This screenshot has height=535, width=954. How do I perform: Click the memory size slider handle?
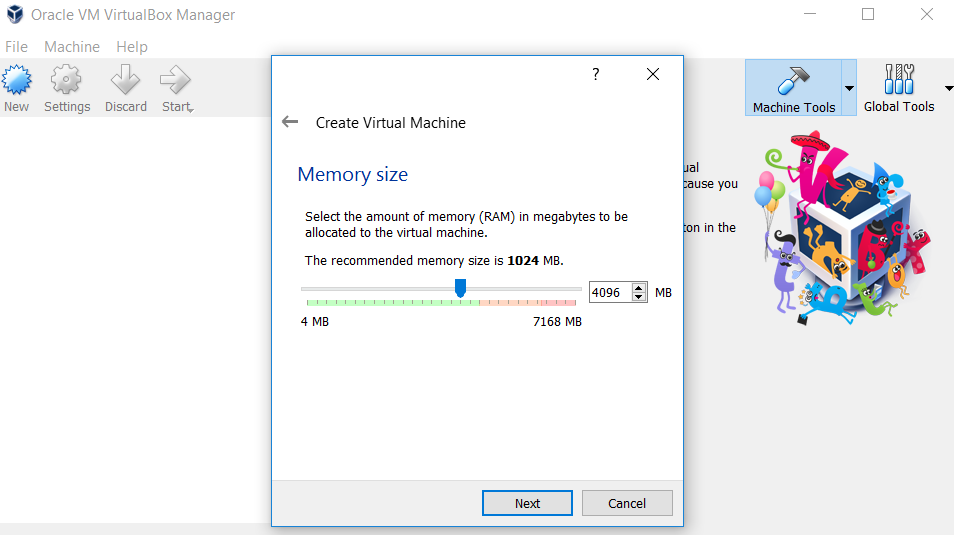pos(461,288)
